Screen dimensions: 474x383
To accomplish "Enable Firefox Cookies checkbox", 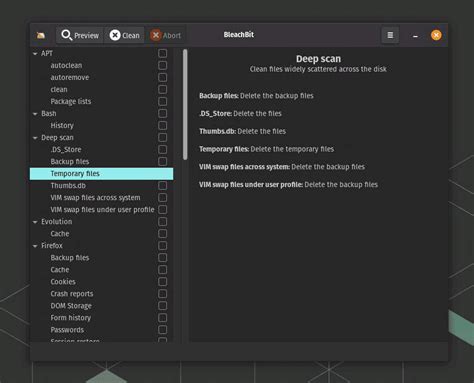I will [162, 281].
